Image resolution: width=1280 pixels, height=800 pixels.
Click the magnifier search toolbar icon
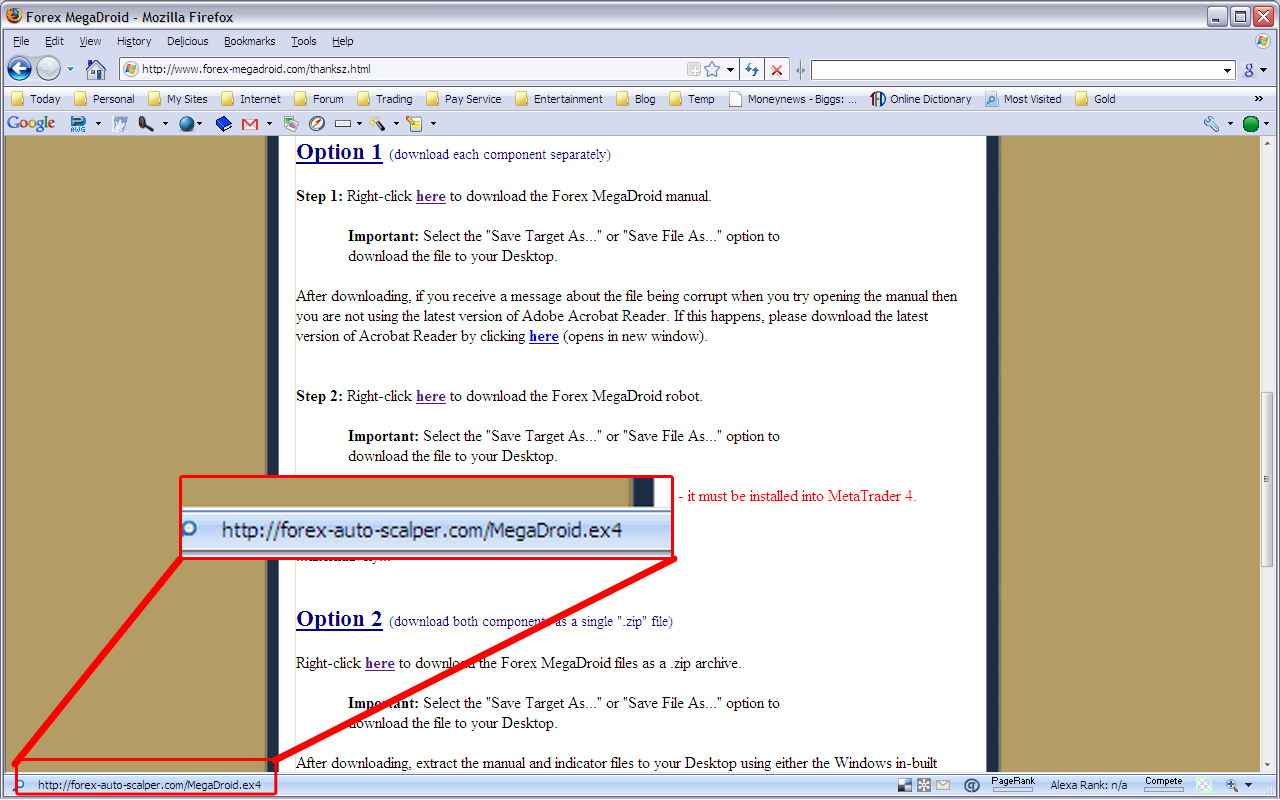(146, 124)
